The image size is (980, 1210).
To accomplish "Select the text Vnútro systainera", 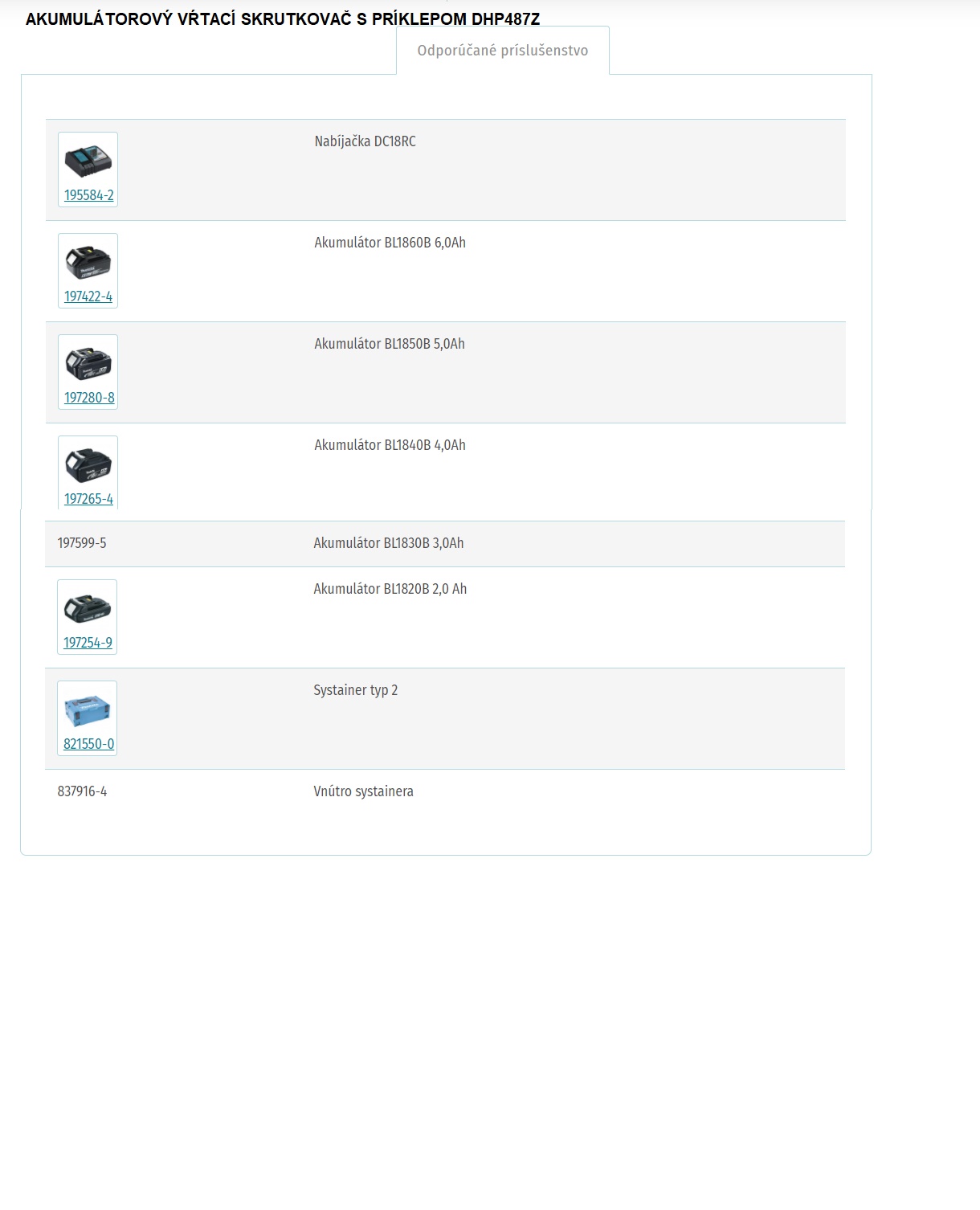I will pyautogui.click(x=364, y=791).
